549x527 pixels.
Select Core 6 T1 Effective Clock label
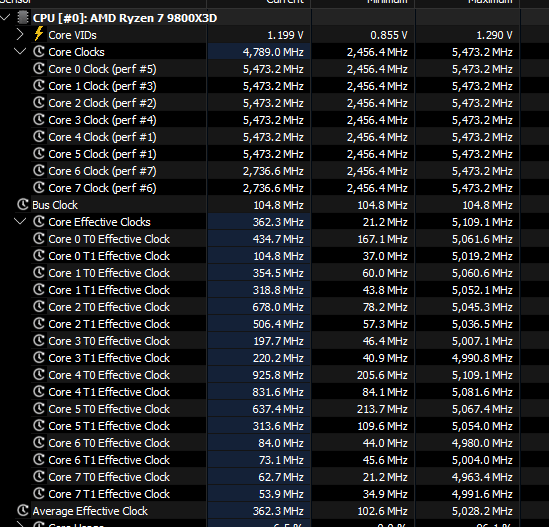[109, 460]
